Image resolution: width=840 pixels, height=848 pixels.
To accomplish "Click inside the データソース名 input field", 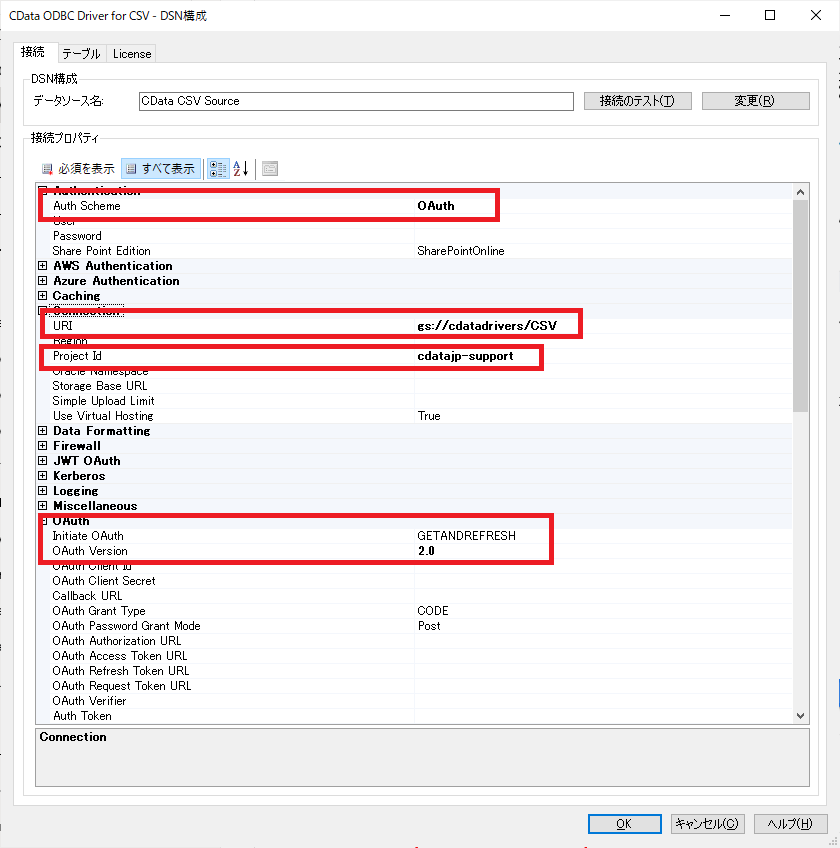I will (355, 100).
